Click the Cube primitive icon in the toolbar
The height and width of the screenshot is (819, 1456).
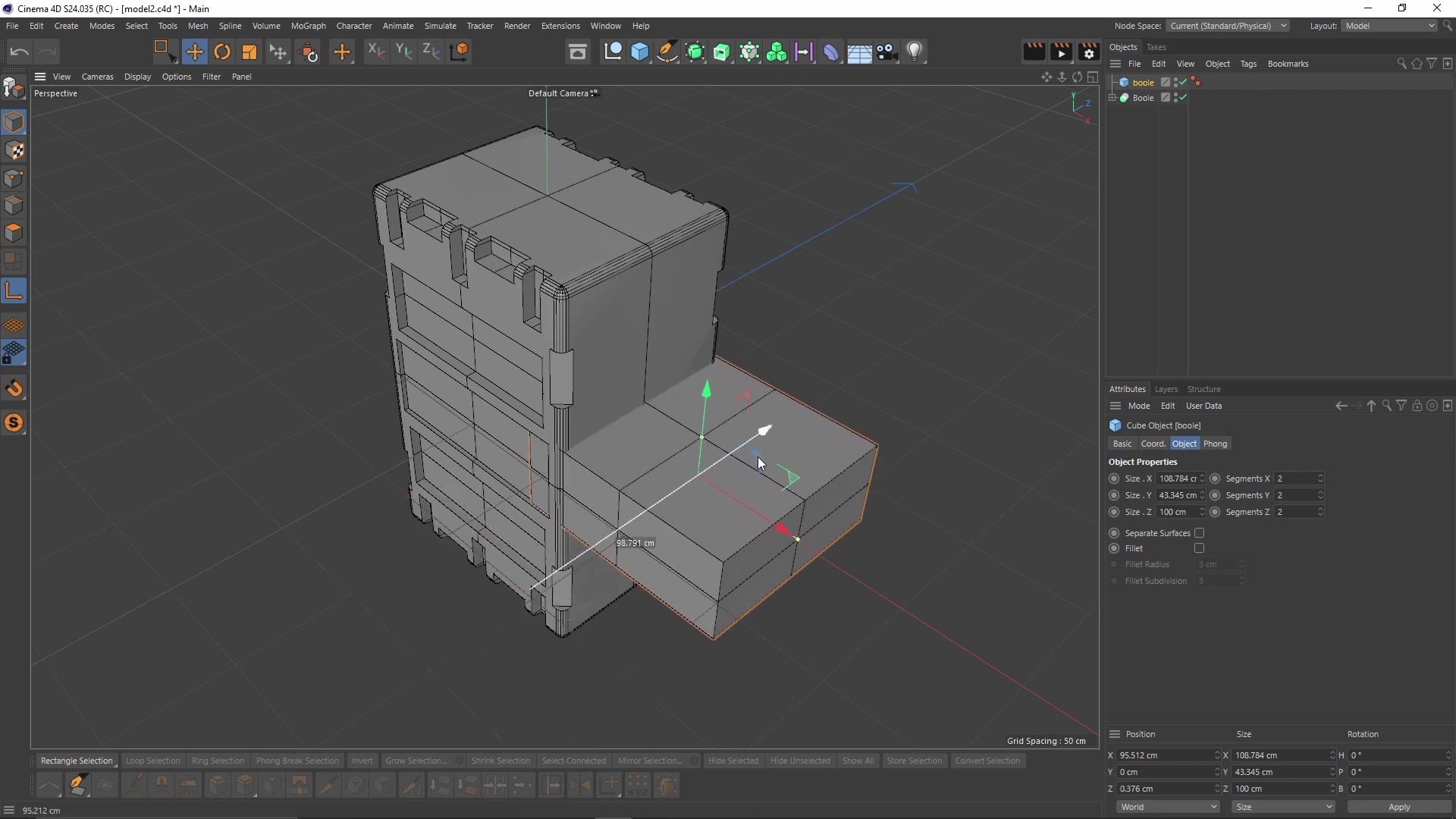point(641,52)
